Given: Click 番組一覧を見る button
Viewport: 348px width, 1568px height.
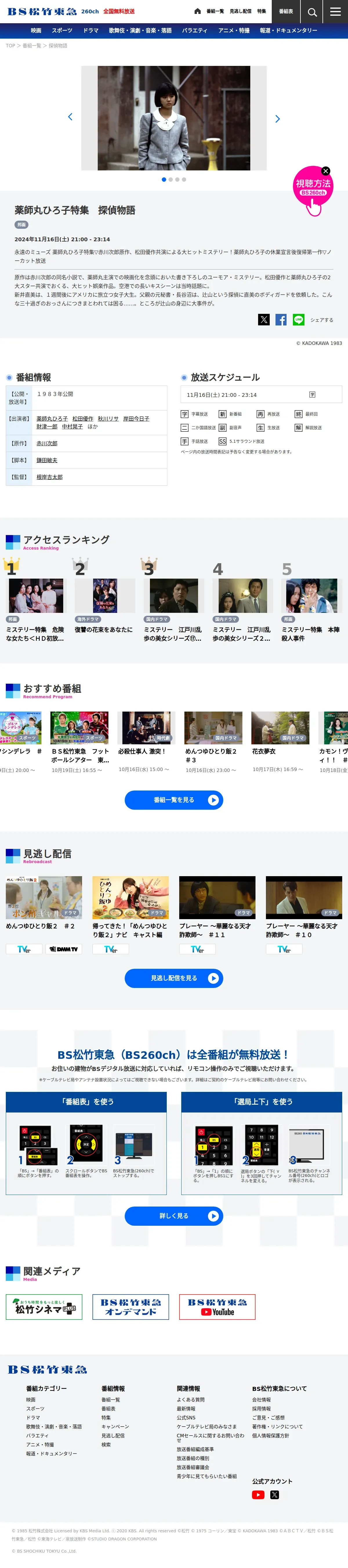Looking at the screenshot, I should tap(174, 800).
